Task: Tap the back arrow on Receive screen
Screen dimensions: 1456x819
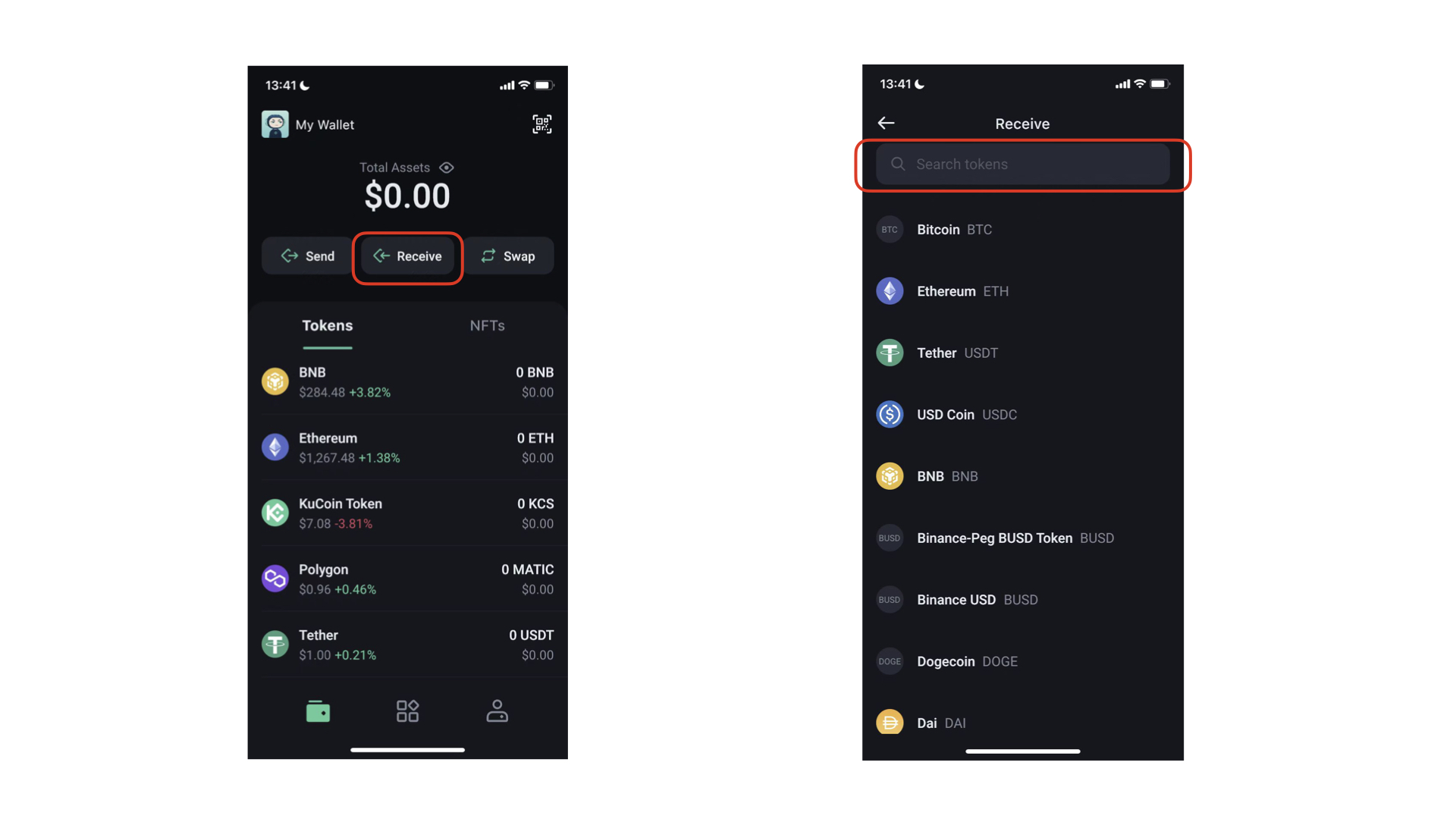Action: pyautogui.click(x=885, y=123)
